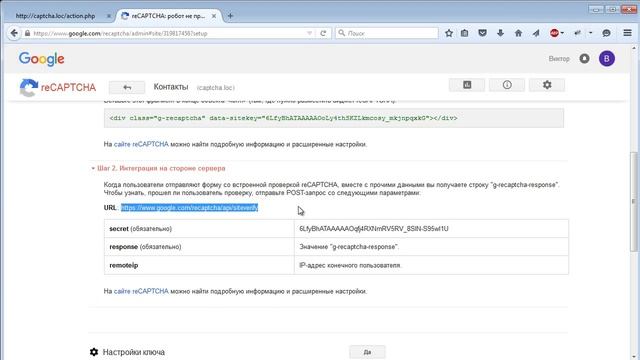Click the g-recaptcha div code snippet
640x360 pixels.
[334, 118]
